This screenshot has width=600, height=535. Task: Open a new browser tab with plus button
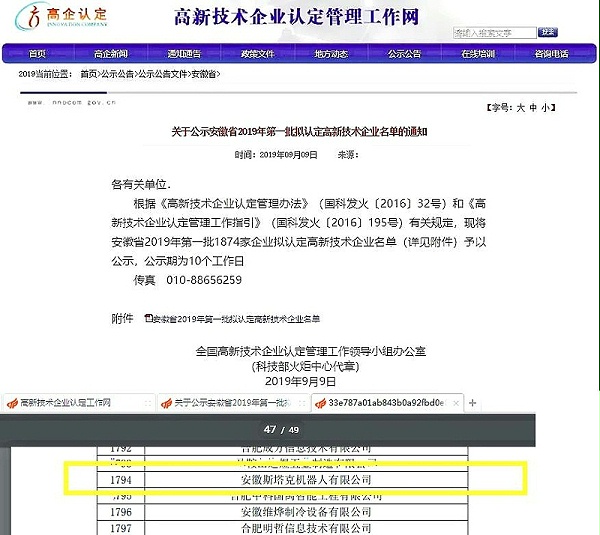[473, 403]
